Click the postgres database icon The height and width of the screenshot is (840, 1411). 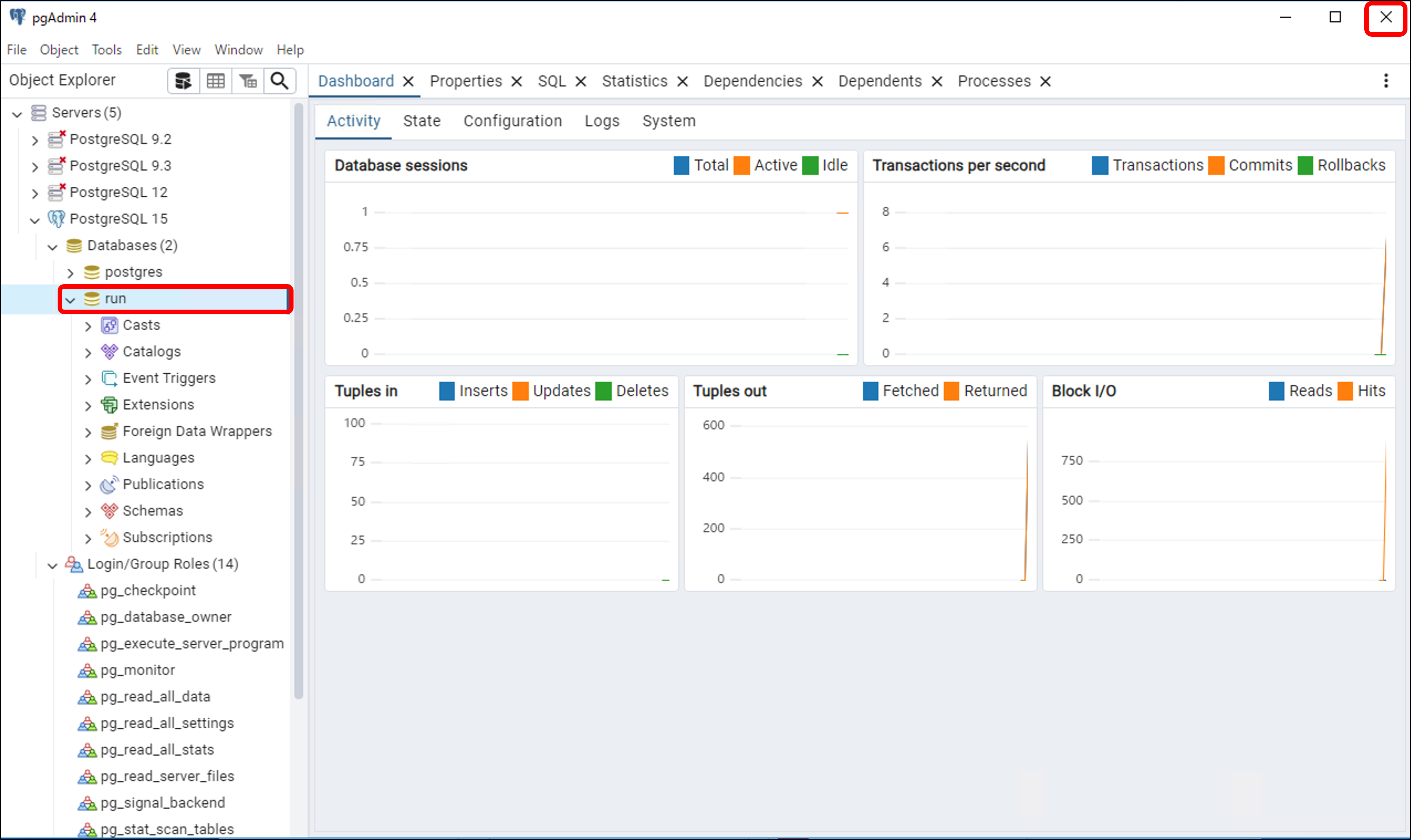92,272
